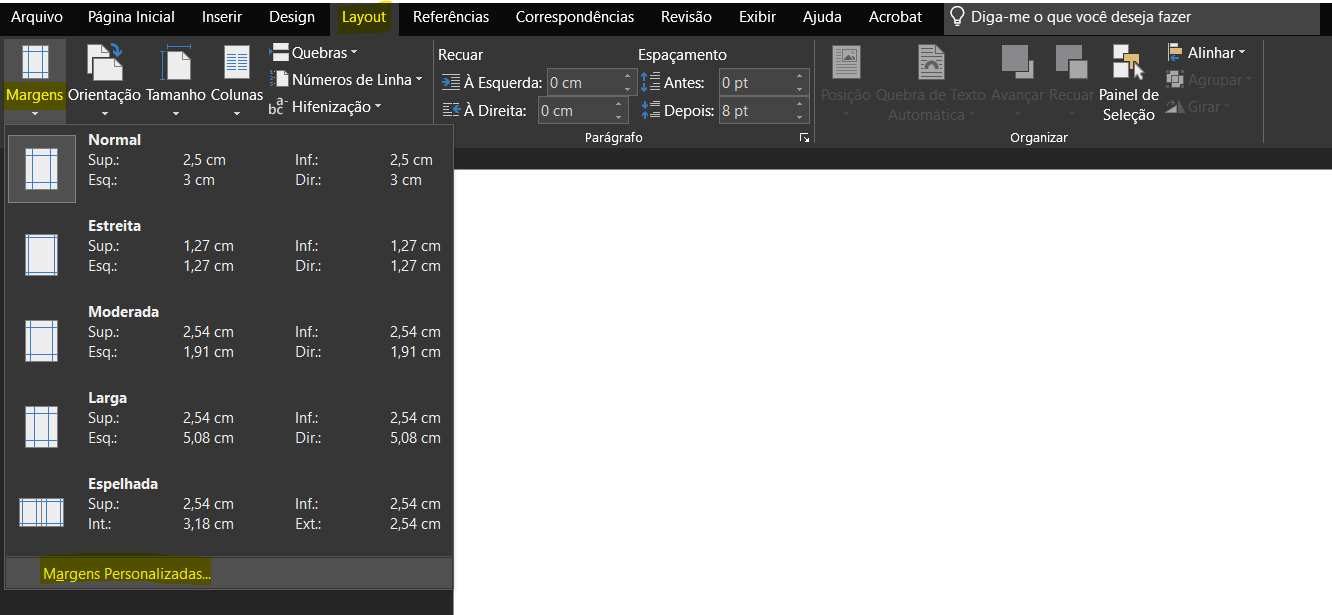Choose Margens Personalizadas option
The width and height of the screenshot is (1332, 615).
[x=127, y=573]
